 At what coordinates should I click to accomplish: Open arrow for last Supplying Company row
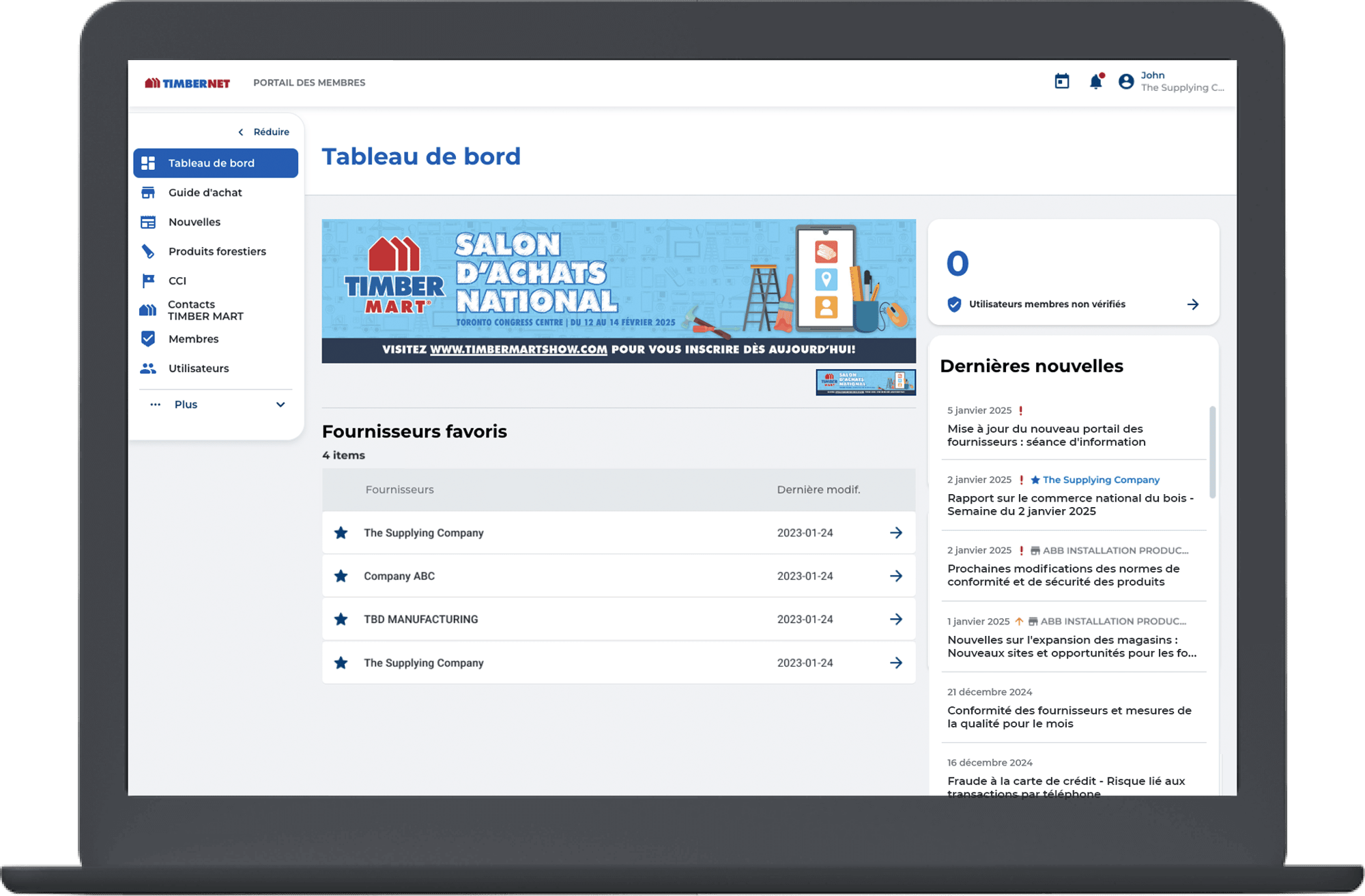tap(896, 663)
